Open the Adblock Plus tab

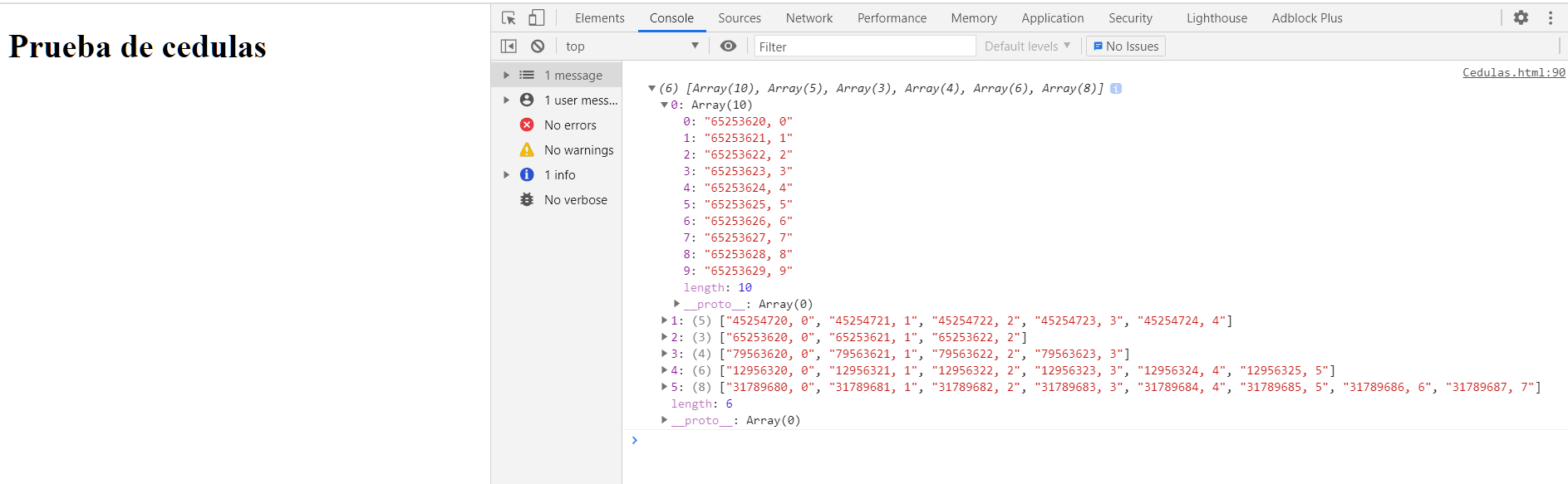coord(1307,18)
